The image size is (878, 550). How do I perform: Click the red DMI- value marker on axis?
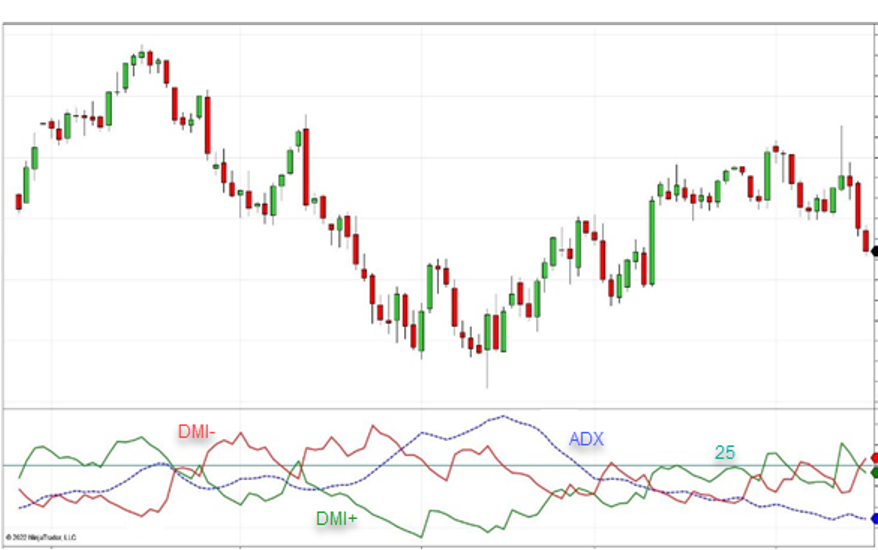coord(874,458)
